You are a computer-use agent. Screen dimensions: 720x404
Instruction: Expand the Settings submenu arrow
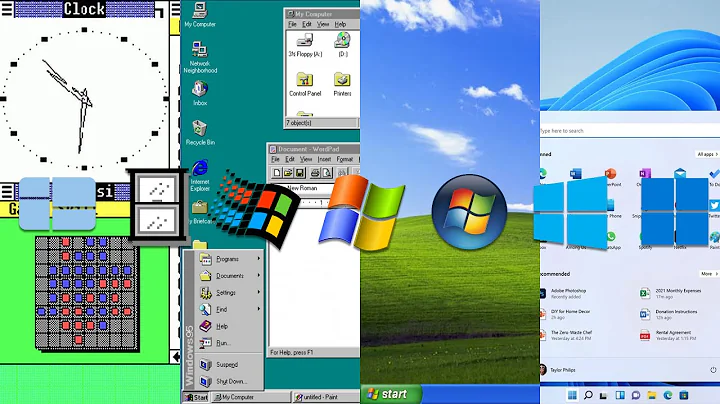(259, 292)
